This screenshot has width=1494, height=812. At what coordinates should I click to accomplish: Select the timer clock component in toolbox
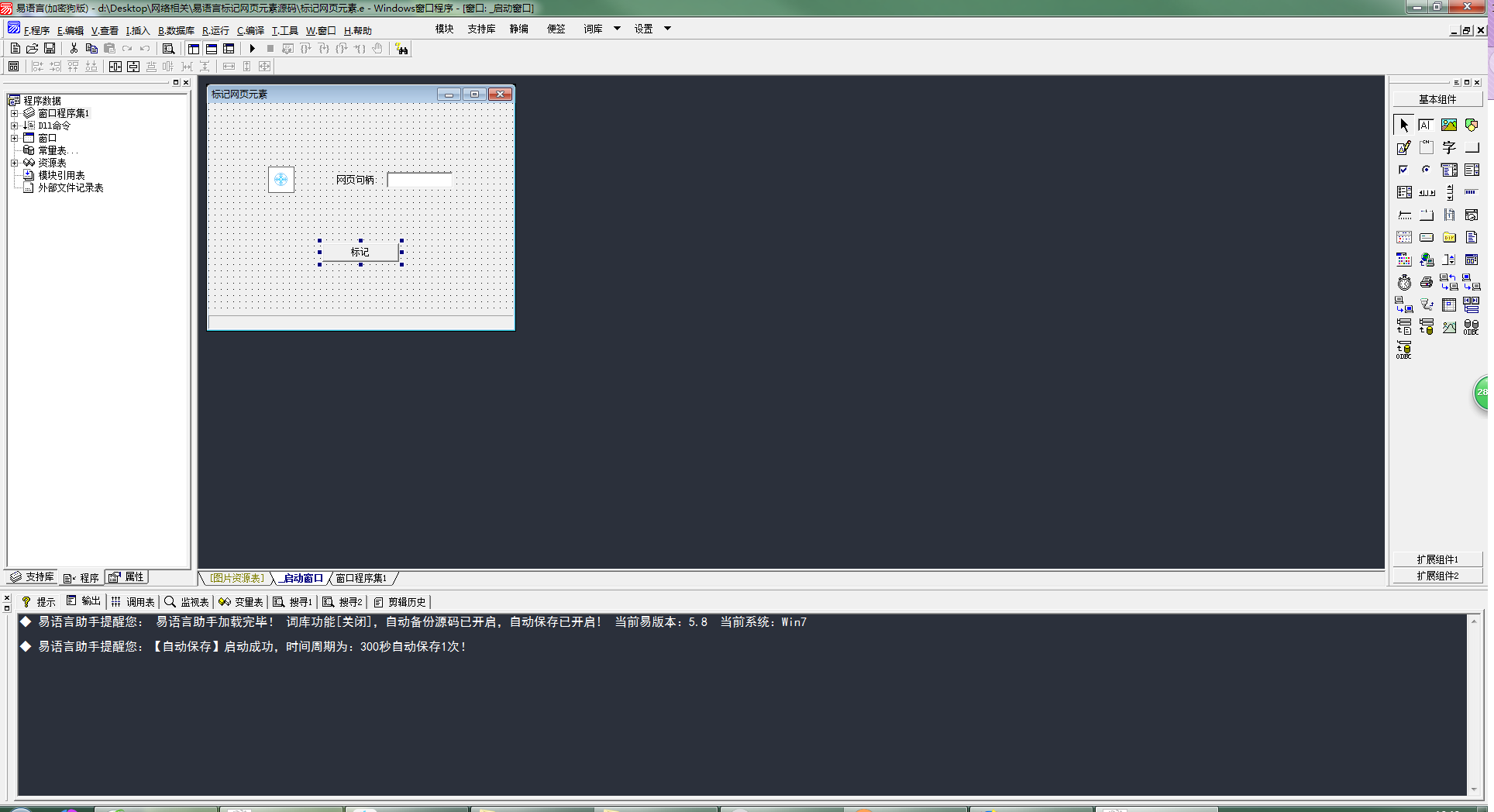pos(1404,283)
